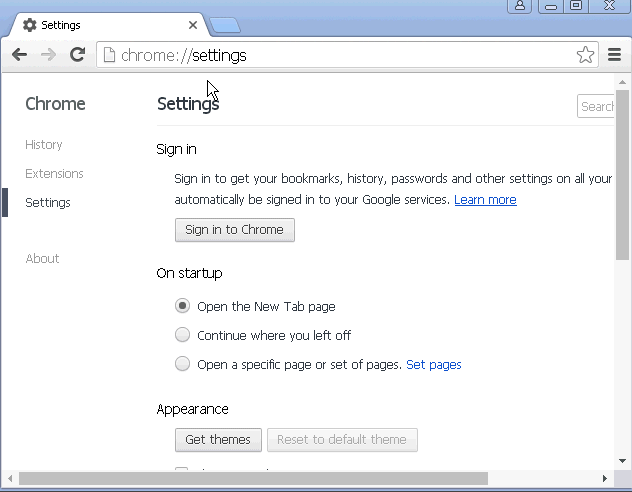Reload the page with the refresh icon
Image resolution: width=632 pixels, height=492 pixels.
[77, 54]
